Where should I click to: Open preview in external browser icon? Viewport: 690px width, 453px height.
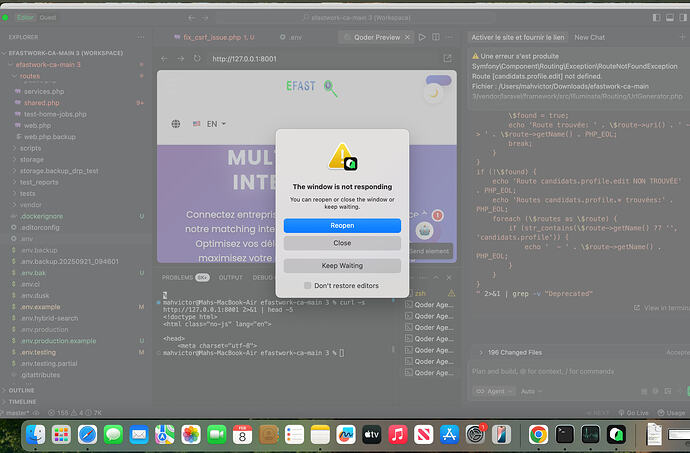pos(448,59)
